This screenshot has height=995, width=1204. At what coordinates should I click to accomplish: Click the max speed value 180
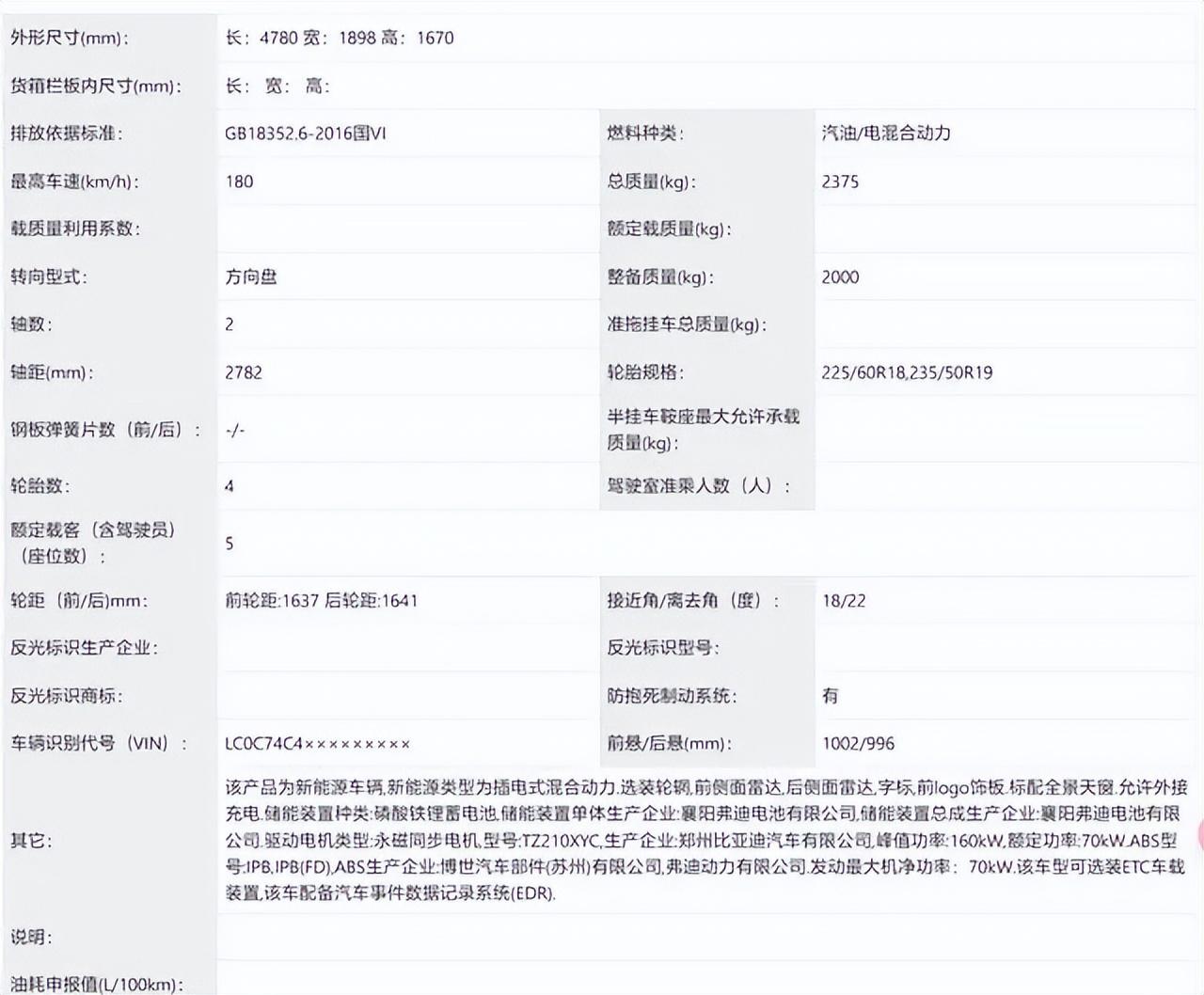coord(240,182)
